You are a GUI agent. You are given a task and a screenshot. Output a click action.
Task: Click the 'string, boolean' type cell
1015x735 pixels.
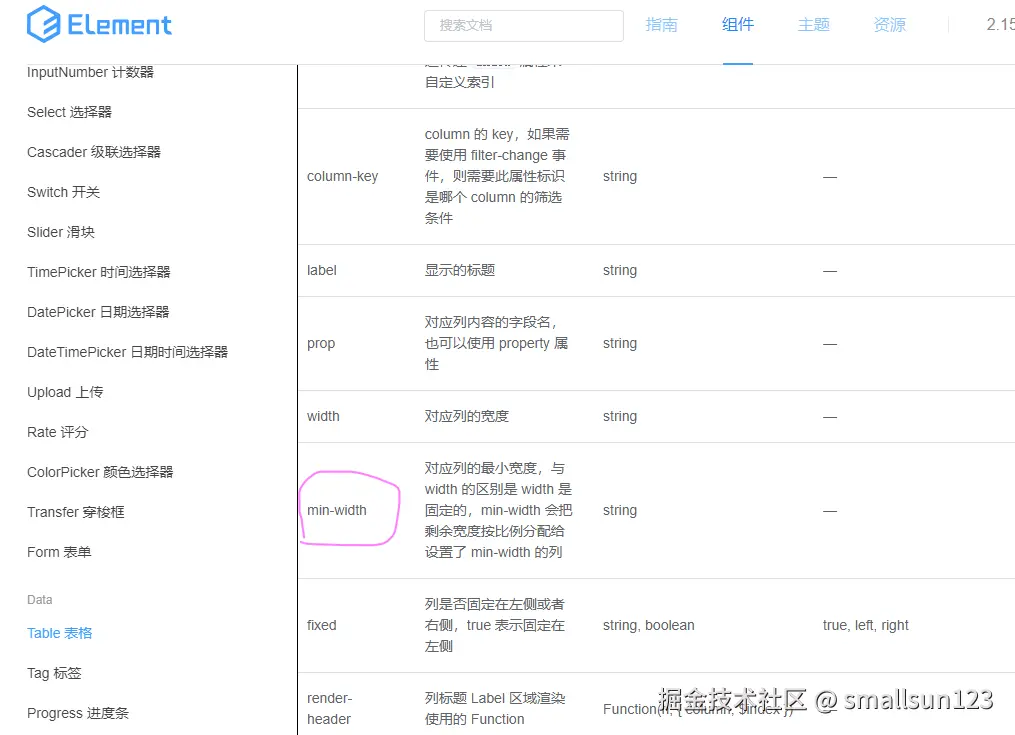coord(649,625)
